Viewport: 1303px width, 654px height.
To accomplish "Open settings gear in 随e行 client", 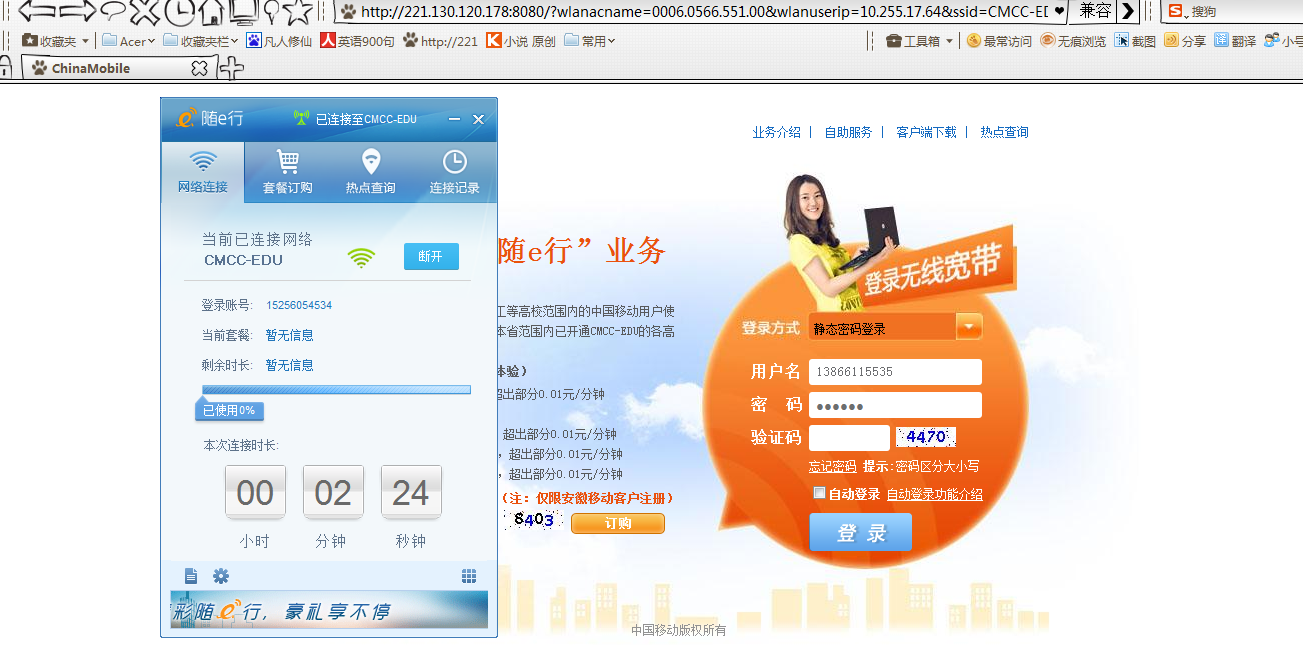I will (x=221, y=576).
